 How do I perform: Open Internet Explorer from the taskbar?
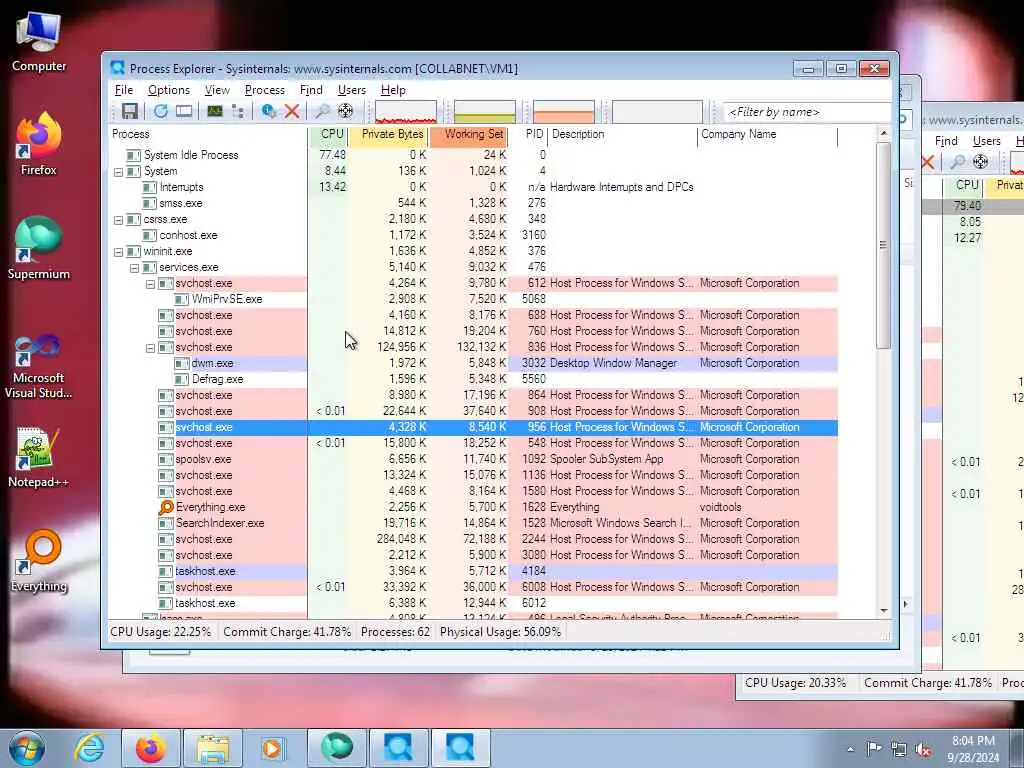point(89,748)
